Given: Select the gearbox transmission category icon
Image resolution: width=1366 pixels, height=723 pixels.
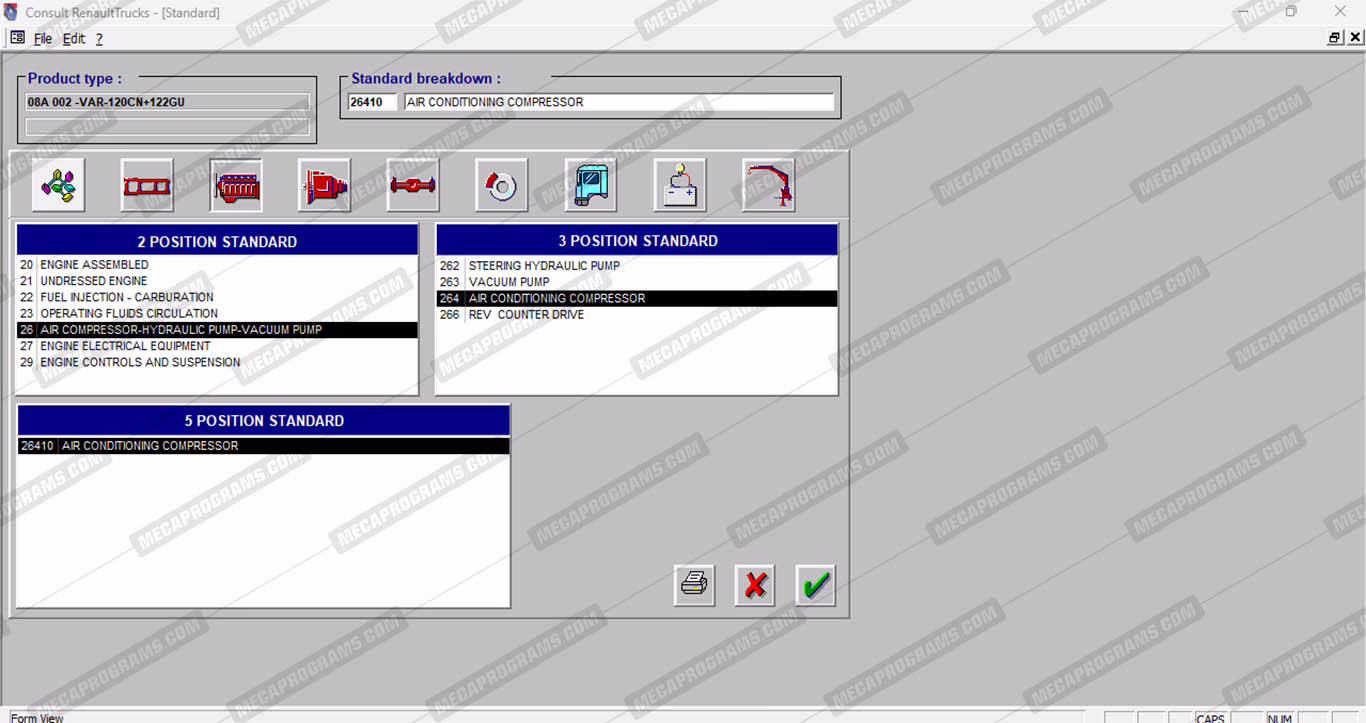Looking at the screenshot, I should click(324, 185).
